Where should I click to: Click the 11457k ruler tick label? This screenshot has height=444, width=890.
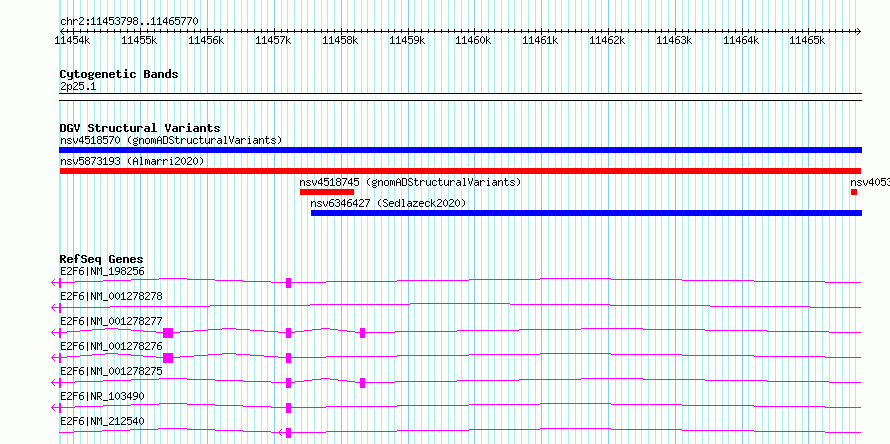tap(273, 40)
